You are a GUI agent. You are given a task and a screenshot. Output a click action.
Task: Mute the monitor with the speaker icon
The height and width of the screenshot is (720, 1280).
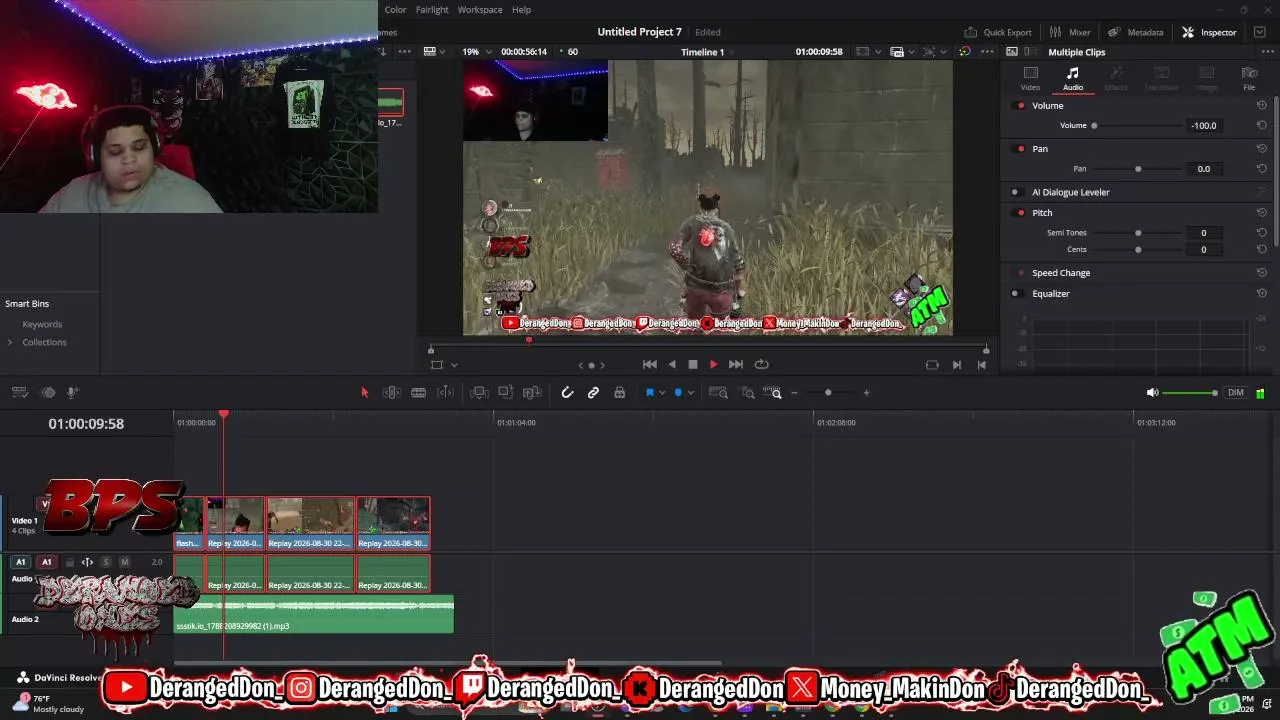coord(1152,393)
